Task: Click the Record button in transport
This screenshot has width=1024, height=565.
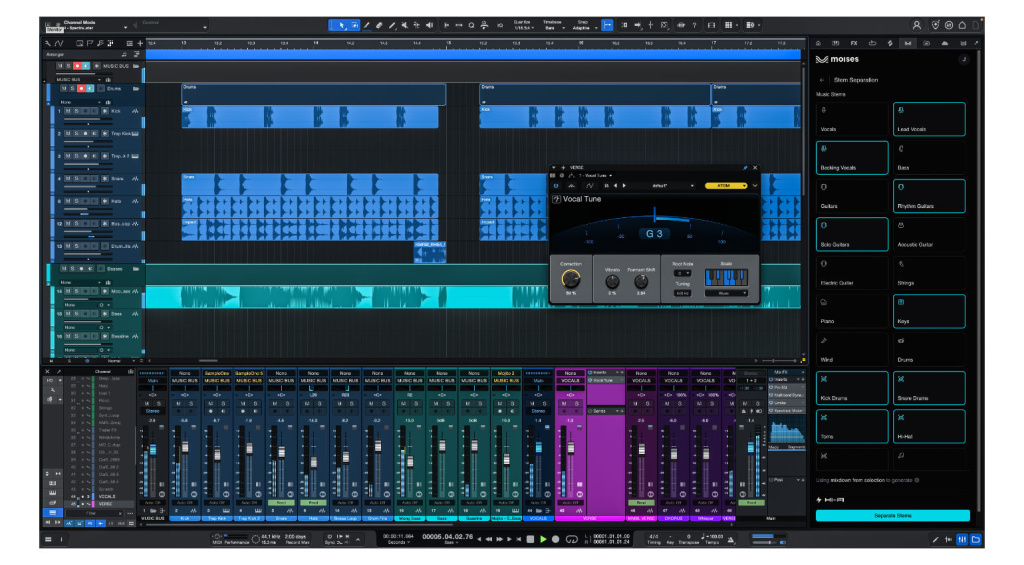Action: (x=556, y=539)
